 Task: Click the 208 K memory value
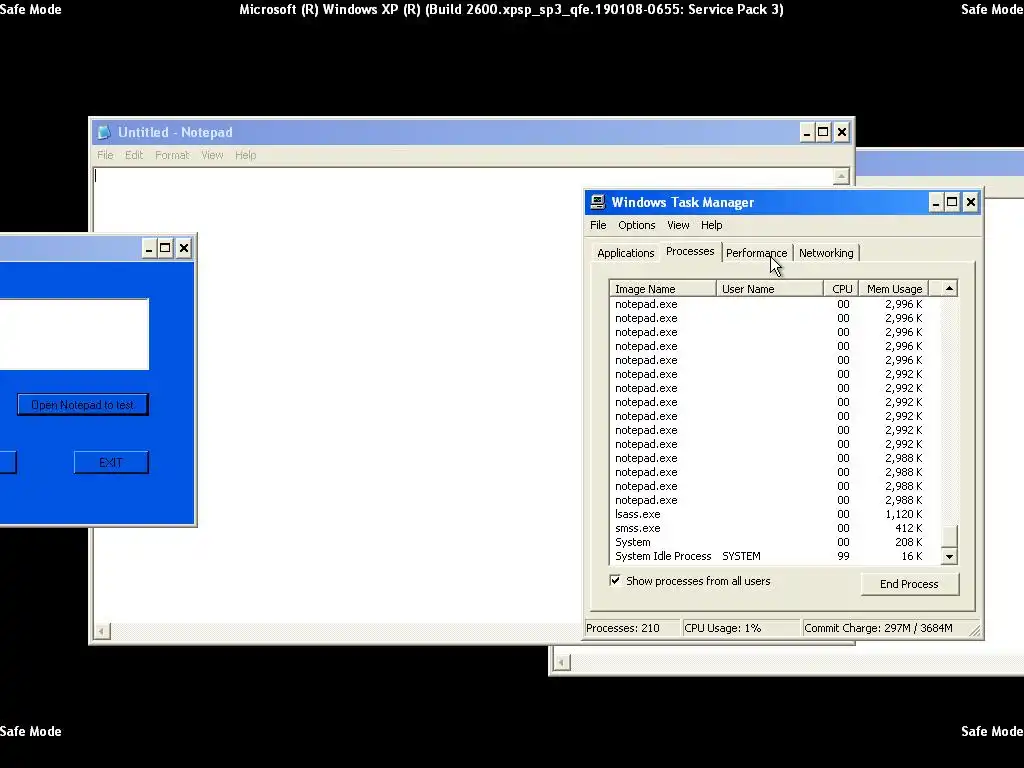pyautogui.click(x=908, y=542)
